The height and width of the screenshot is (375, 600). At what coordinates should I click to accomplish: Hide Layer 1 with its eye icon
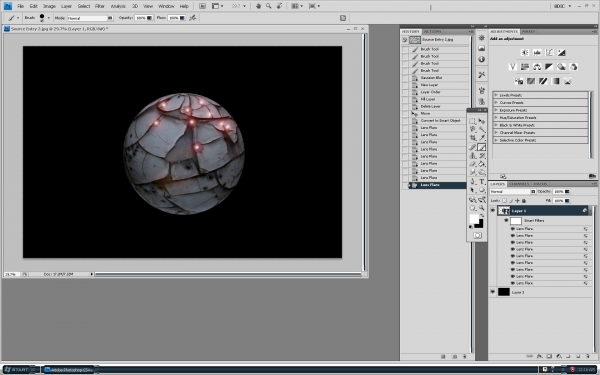click(x=492, y=210)
